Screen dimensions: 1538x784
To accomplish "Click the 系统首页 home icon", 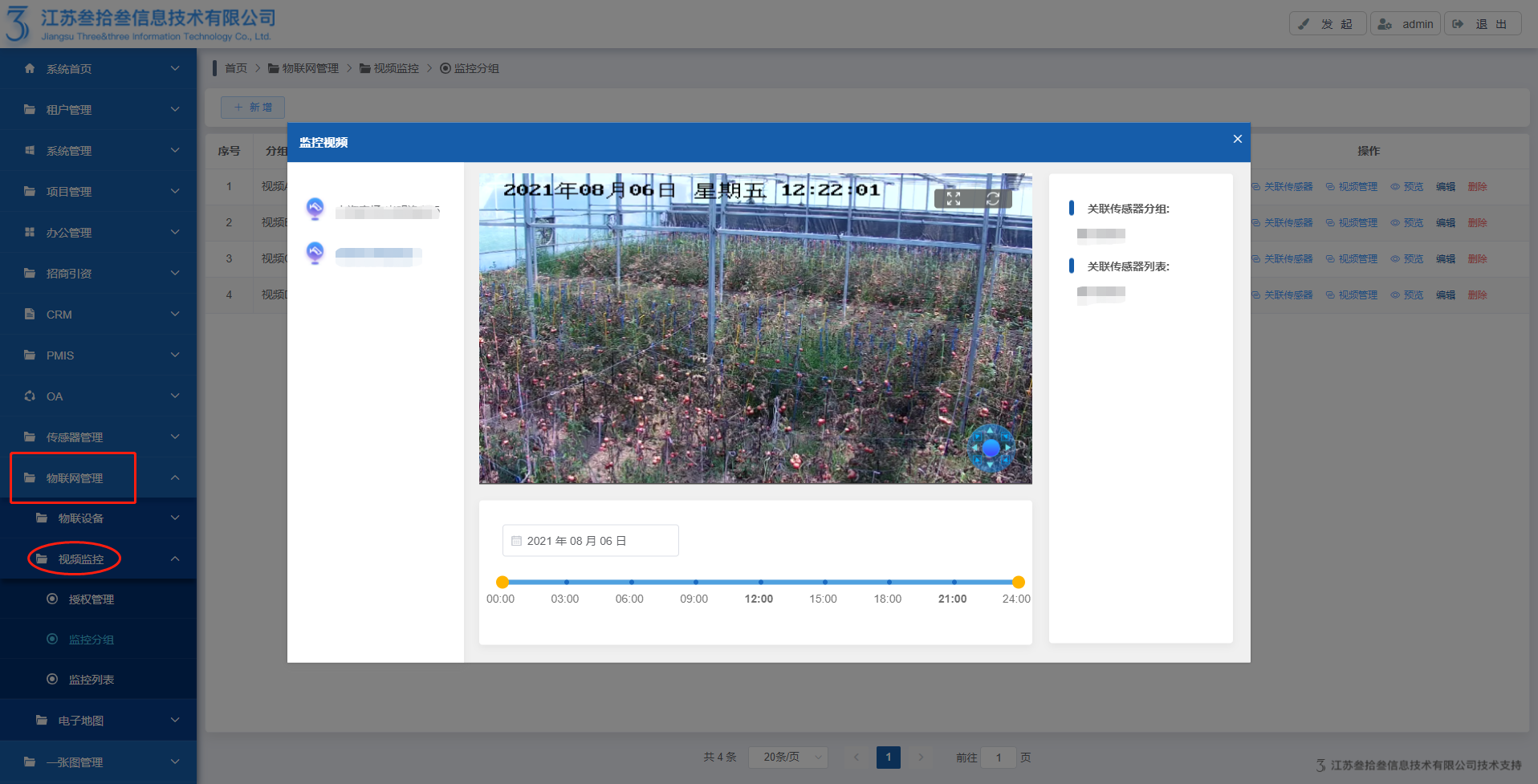I will tap(30, 68).
